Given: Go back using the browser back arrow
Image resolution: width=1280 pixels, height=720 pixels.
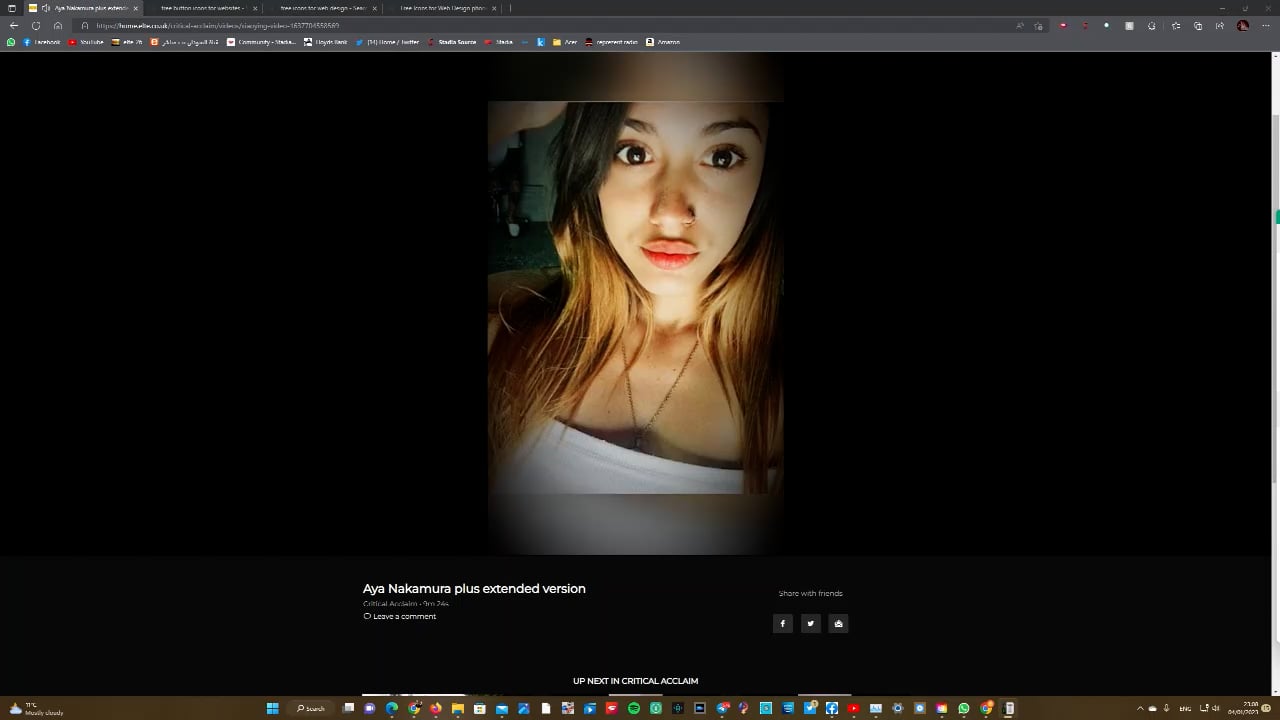Looking at the screenshot, I should (x=14, y=25).
